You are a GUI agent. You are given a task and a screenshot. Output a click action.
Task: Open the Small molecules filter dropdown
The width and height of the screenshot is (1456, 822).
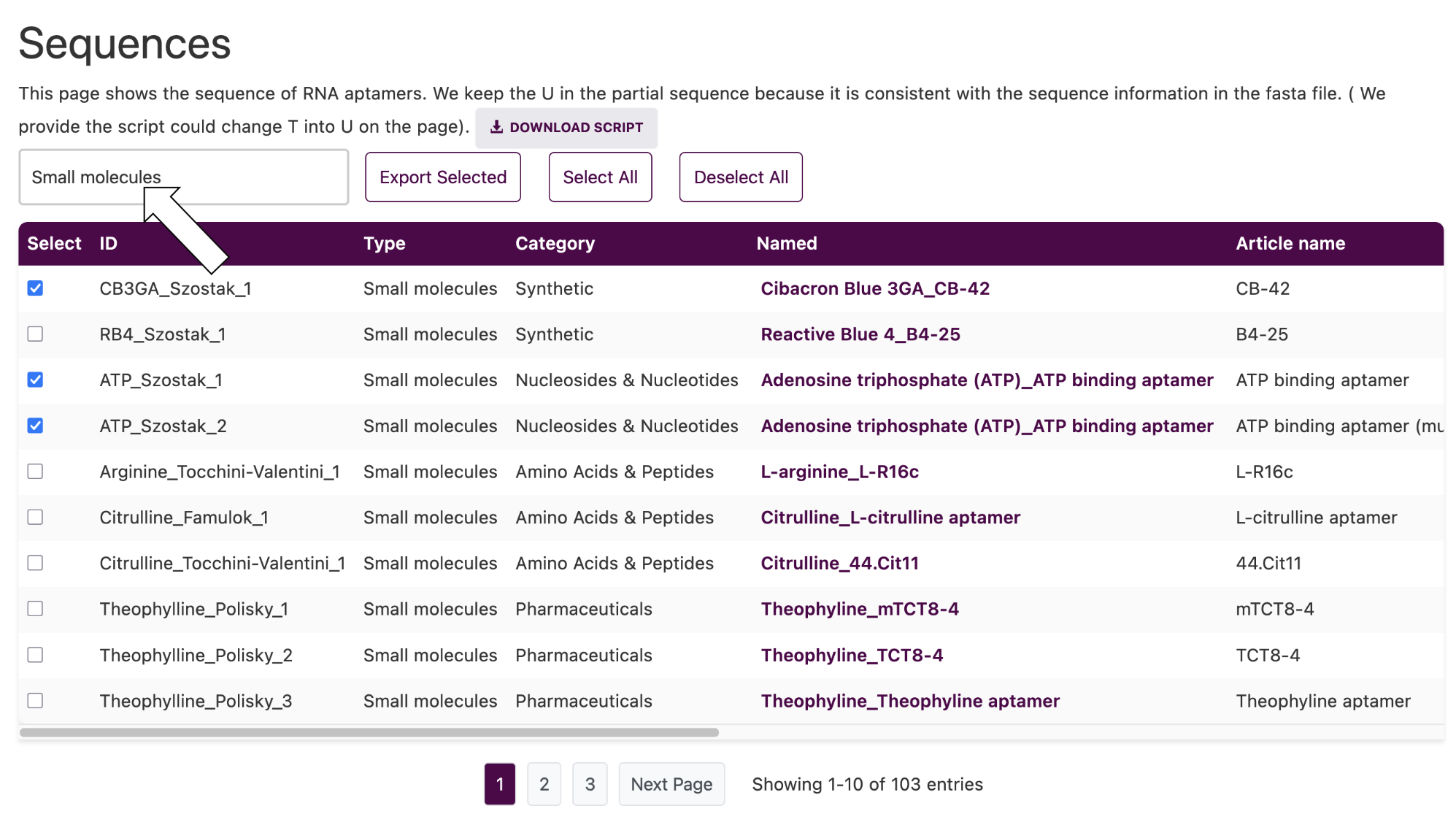click(183, 177)
